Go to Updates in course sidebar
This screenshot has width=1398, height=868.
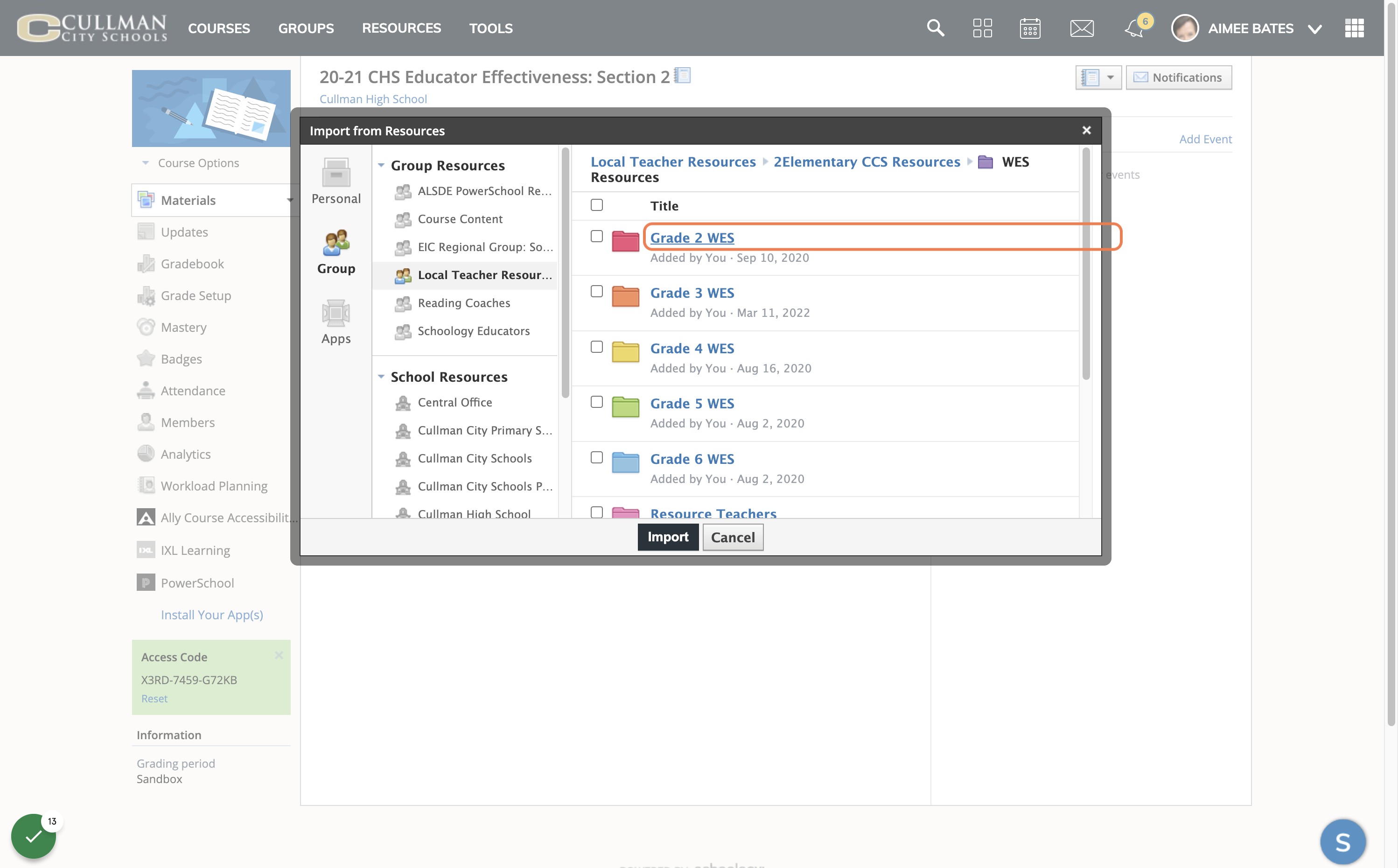(x=184, y=232)
